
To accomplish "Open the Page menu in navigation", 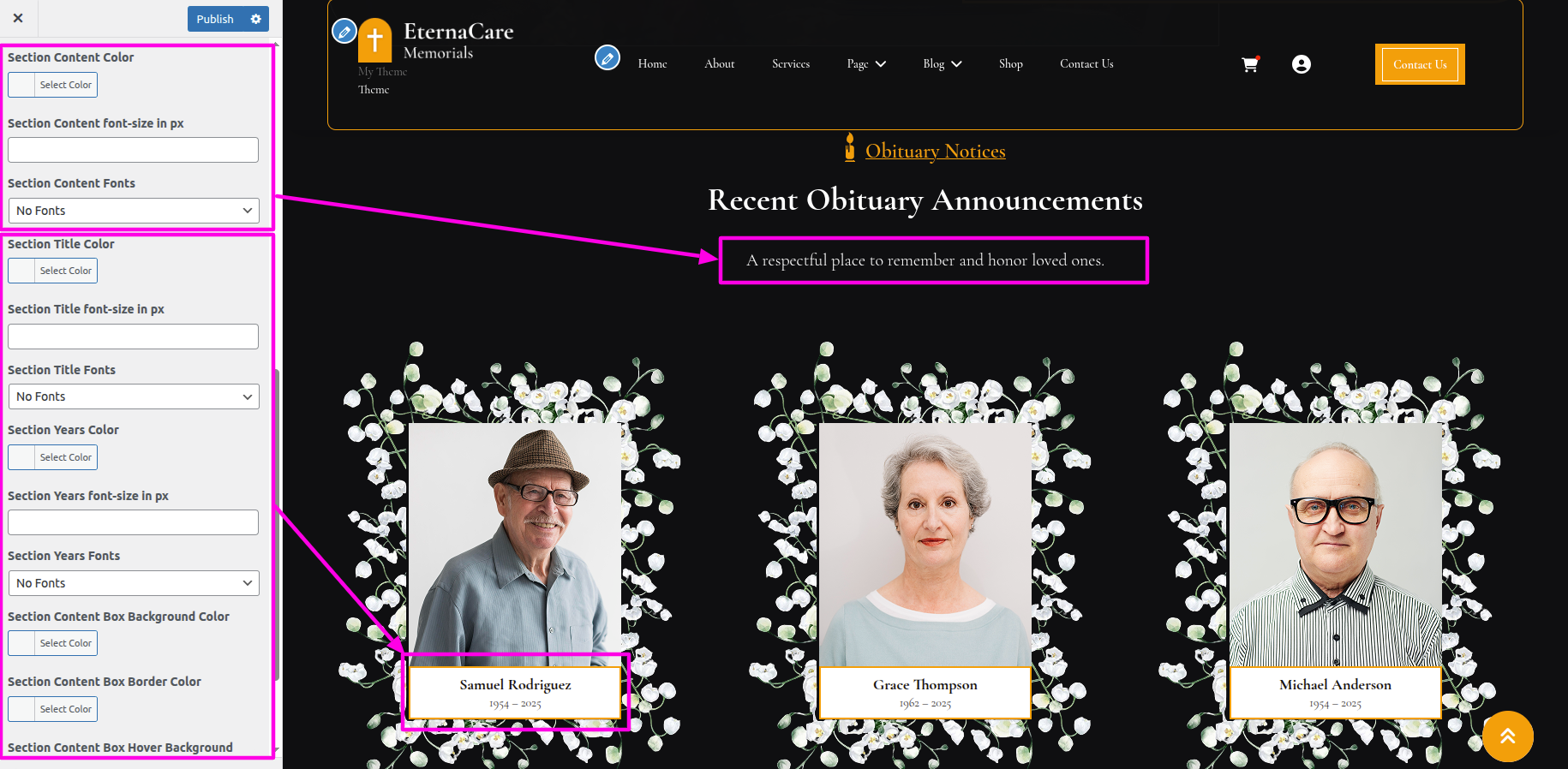I will tap(865, 64).
